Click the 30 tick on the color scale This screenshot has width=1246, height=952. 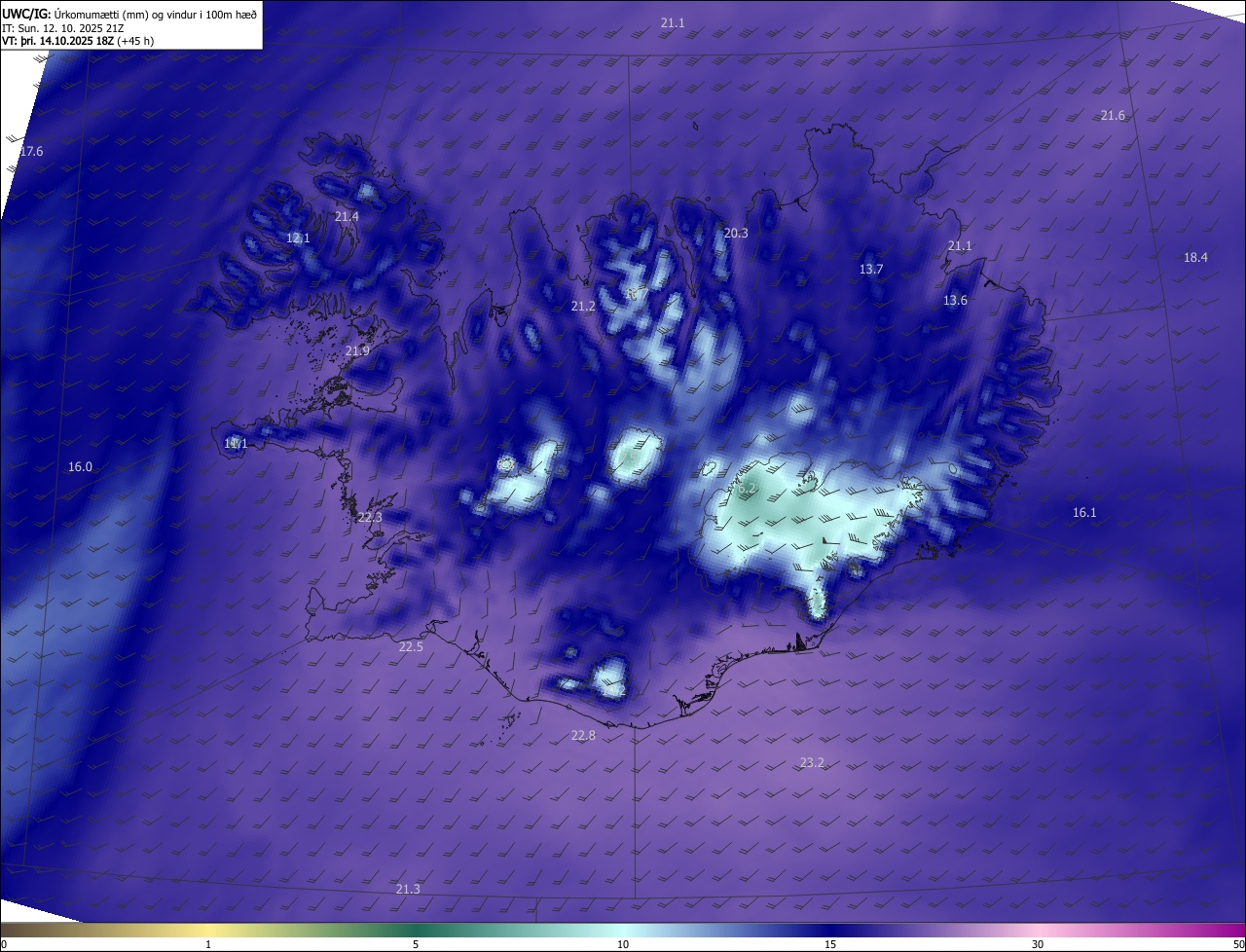pyautogui.click(x=1038, y=945)
